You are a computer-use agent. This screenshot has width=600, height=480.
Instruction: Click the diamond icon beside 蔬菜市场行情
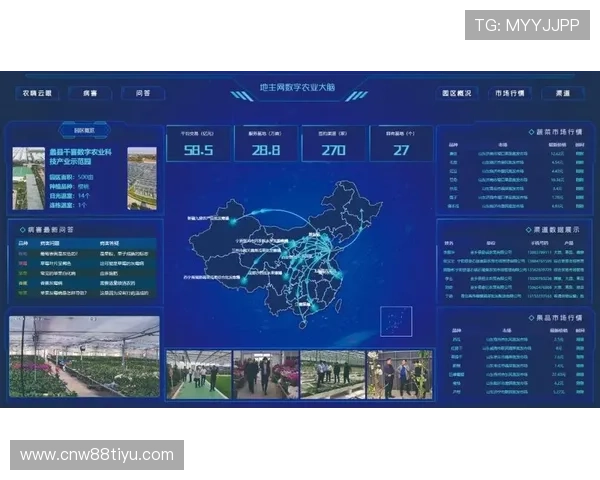point(531,131)
